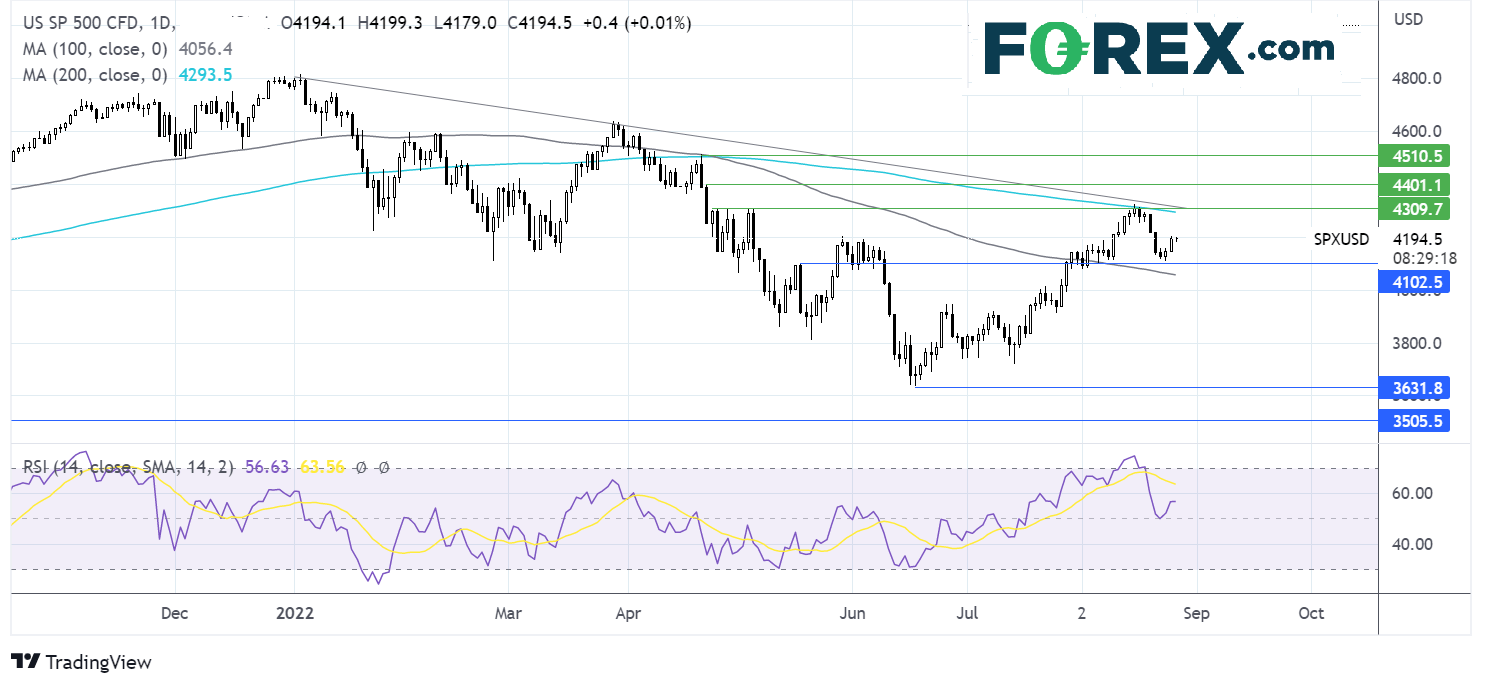This screenshot has width=1486, height=688.
Task: Click the Apr date axis label
Action: 627,613
